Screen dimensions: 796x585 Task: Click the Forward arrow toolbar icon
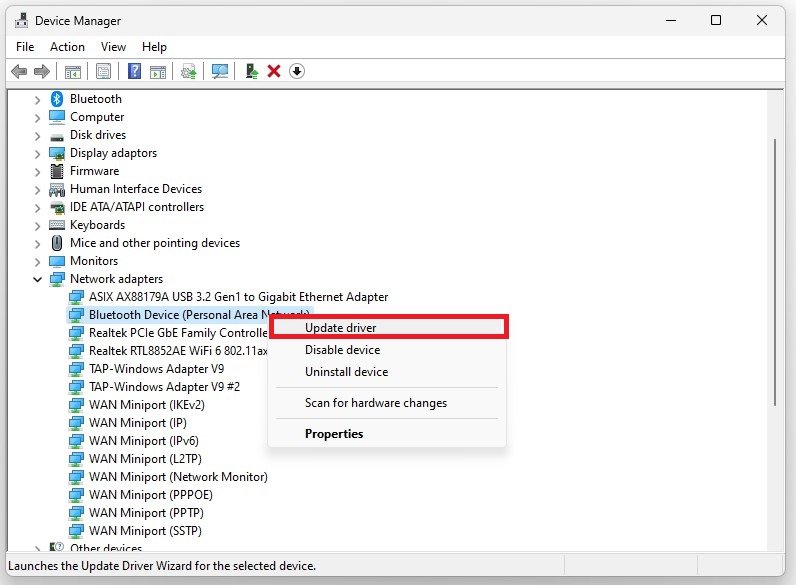tap(42, 71)
